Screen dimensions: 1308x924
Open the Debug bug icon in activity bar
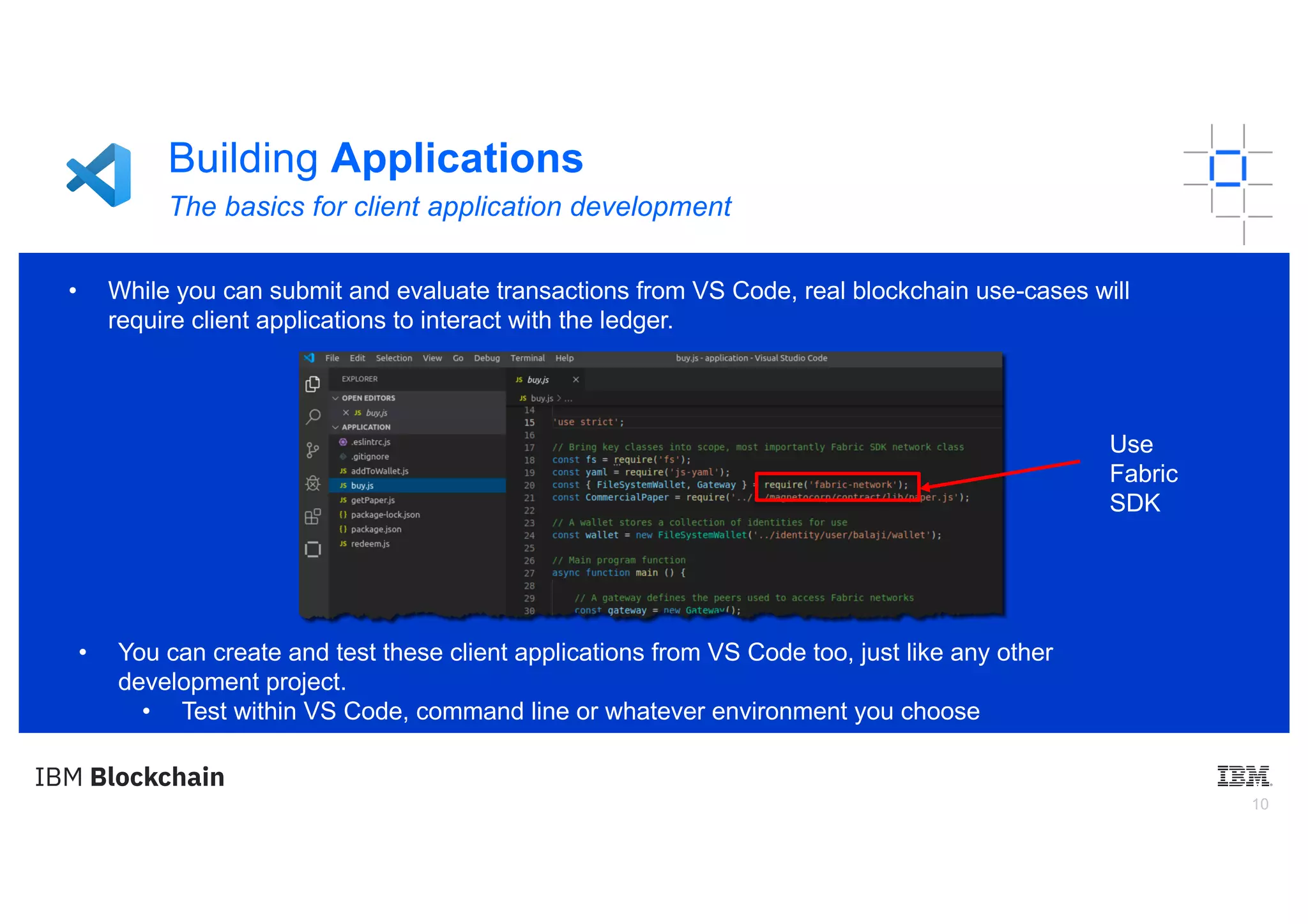coord(312,483)
